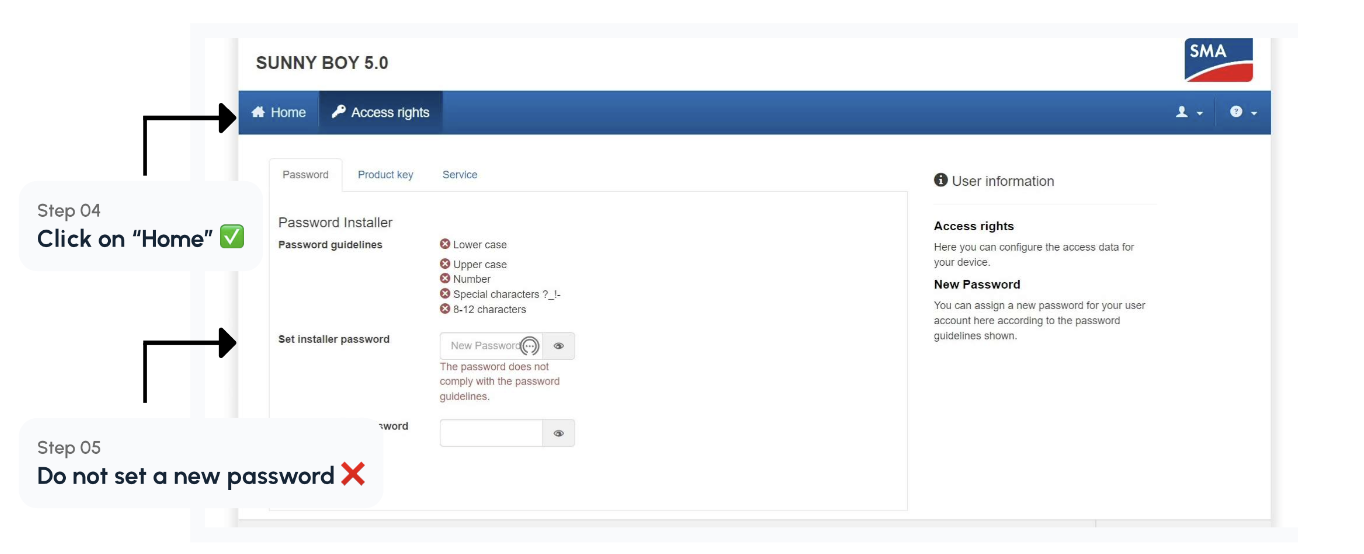Switch to the Product key tab
Image resolution: width=1364 pixels, height=554 pixels.
click(x=385, y=175)
